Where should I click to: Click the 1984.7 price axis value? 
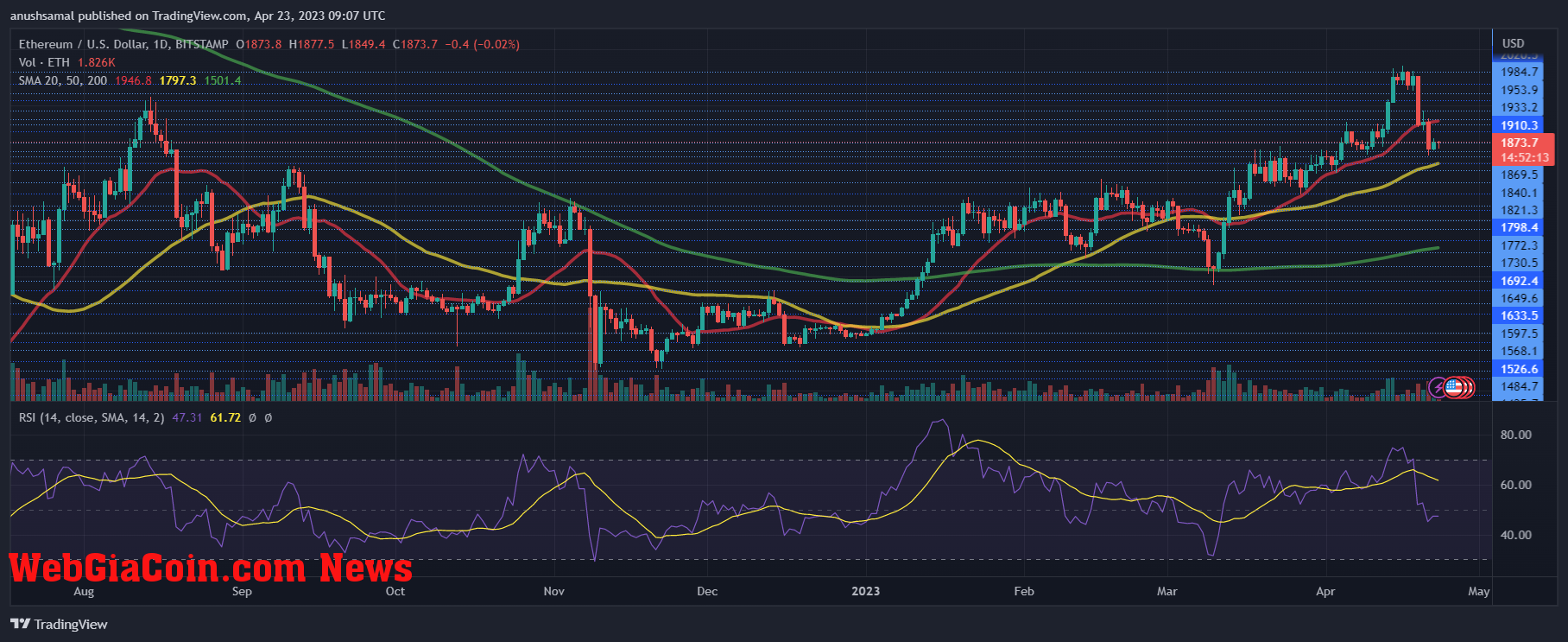point(1520,72)
